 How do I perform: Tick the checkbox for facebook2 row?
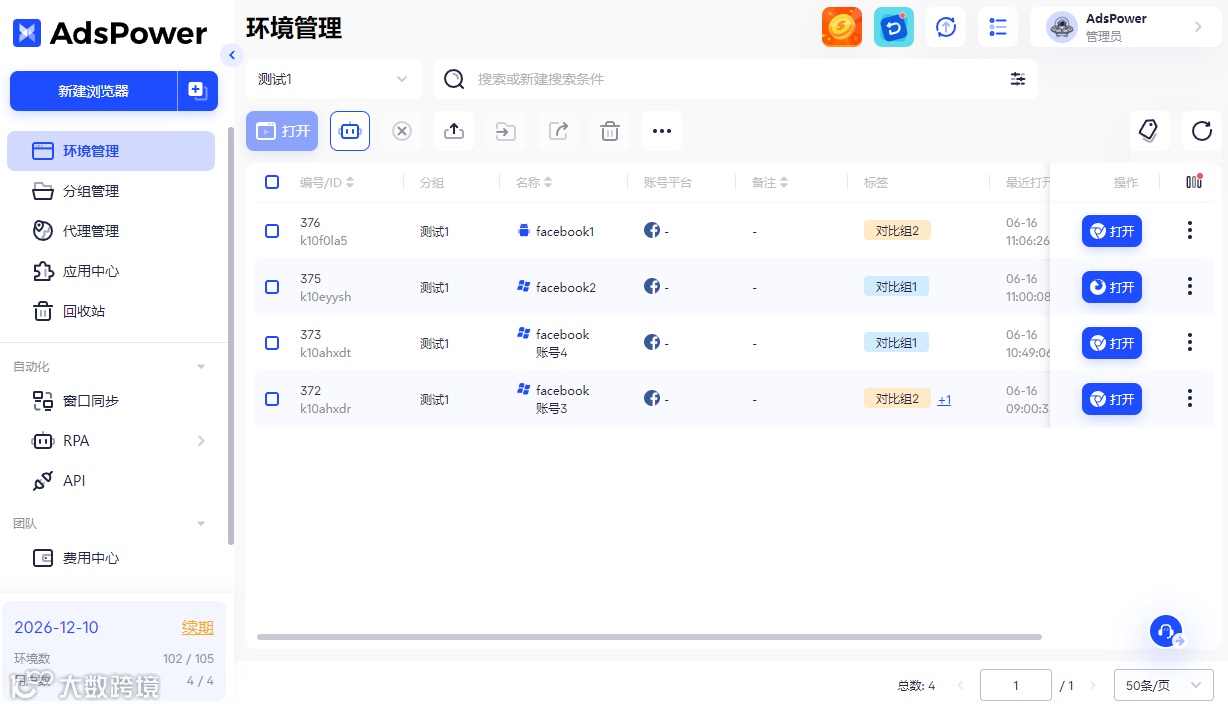(272, 287)
